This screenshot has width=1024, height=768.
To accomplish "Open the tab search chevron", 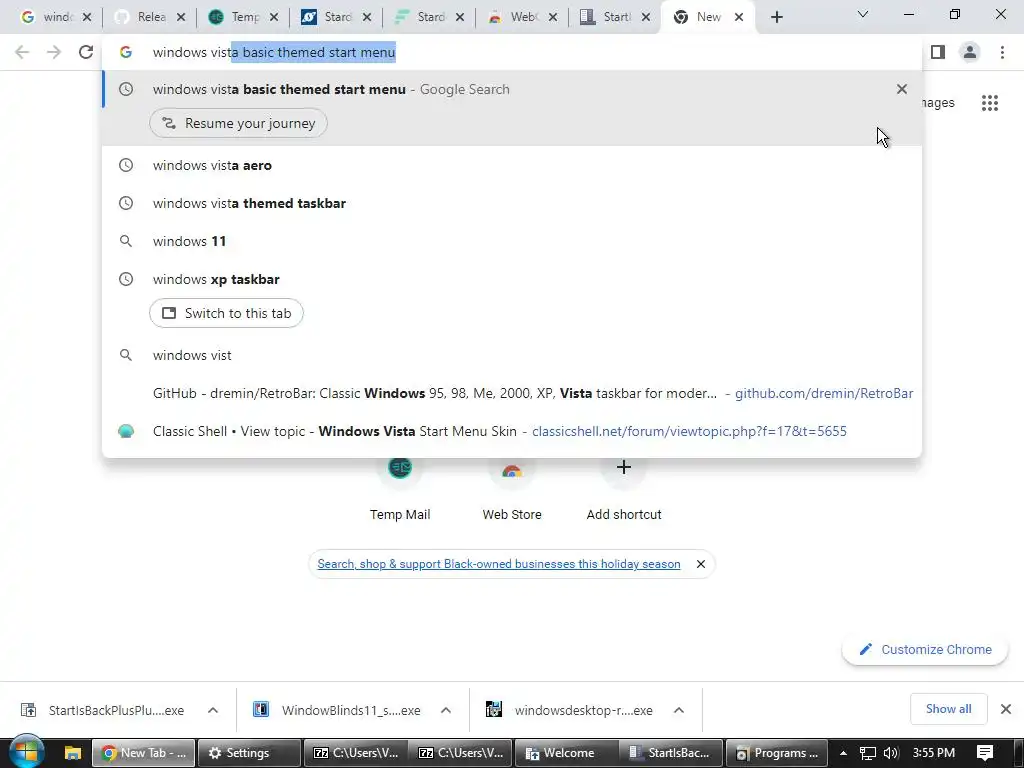I will [x=862, y=14].
